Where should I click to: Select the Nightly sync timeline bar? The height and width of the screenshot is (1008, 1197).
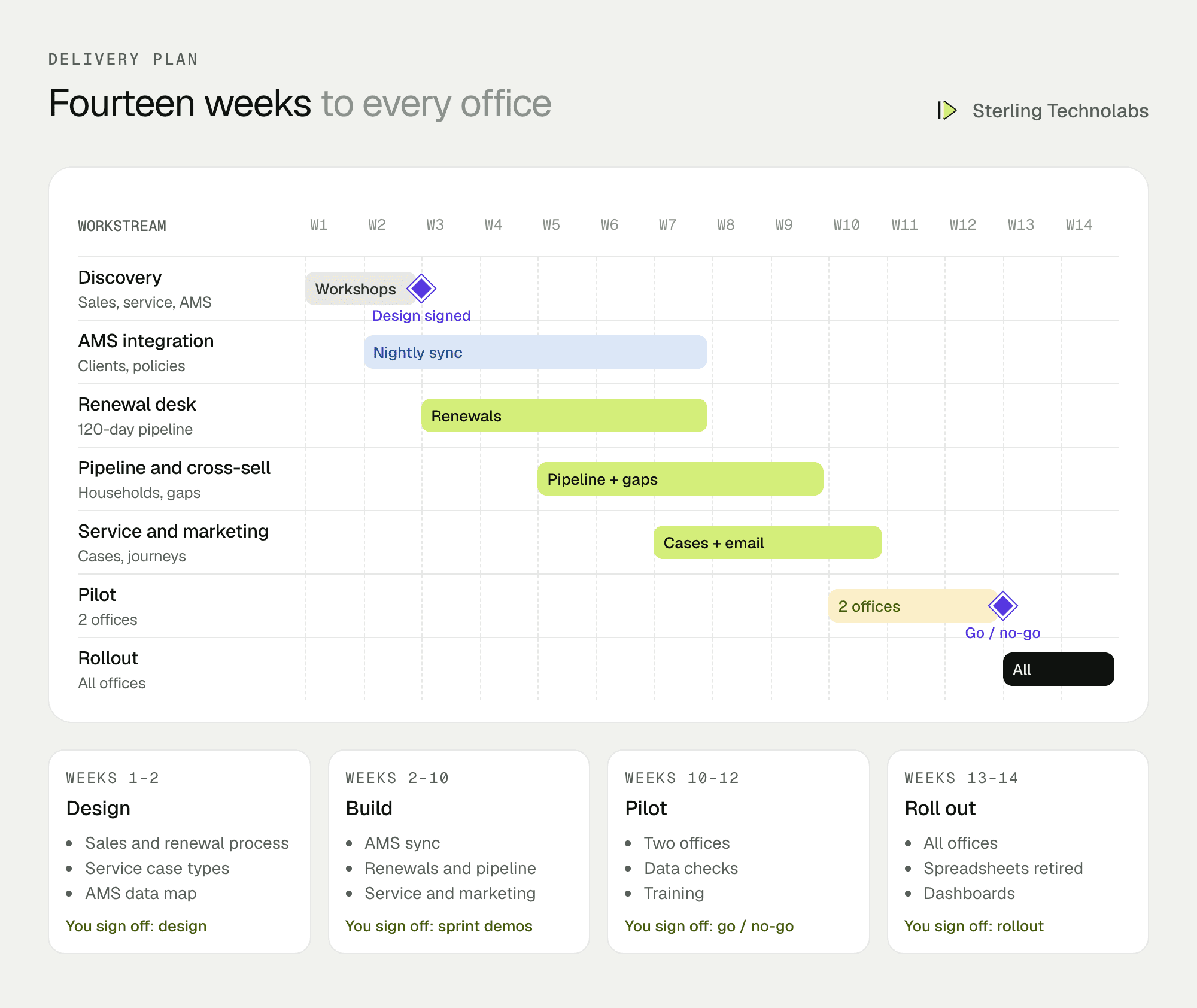[x=536, y=352]
